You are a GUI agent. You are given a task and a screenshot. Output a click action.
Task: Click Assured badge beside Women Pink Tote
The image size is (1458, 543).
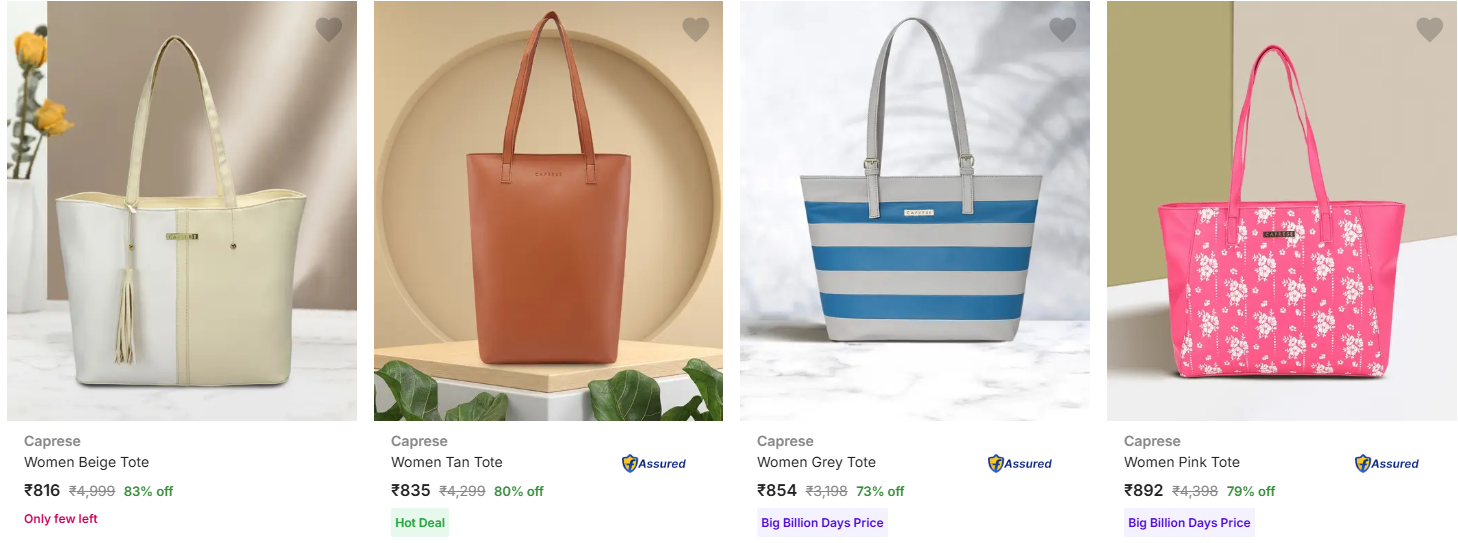pyautogui.click(x=1387, y=463)
